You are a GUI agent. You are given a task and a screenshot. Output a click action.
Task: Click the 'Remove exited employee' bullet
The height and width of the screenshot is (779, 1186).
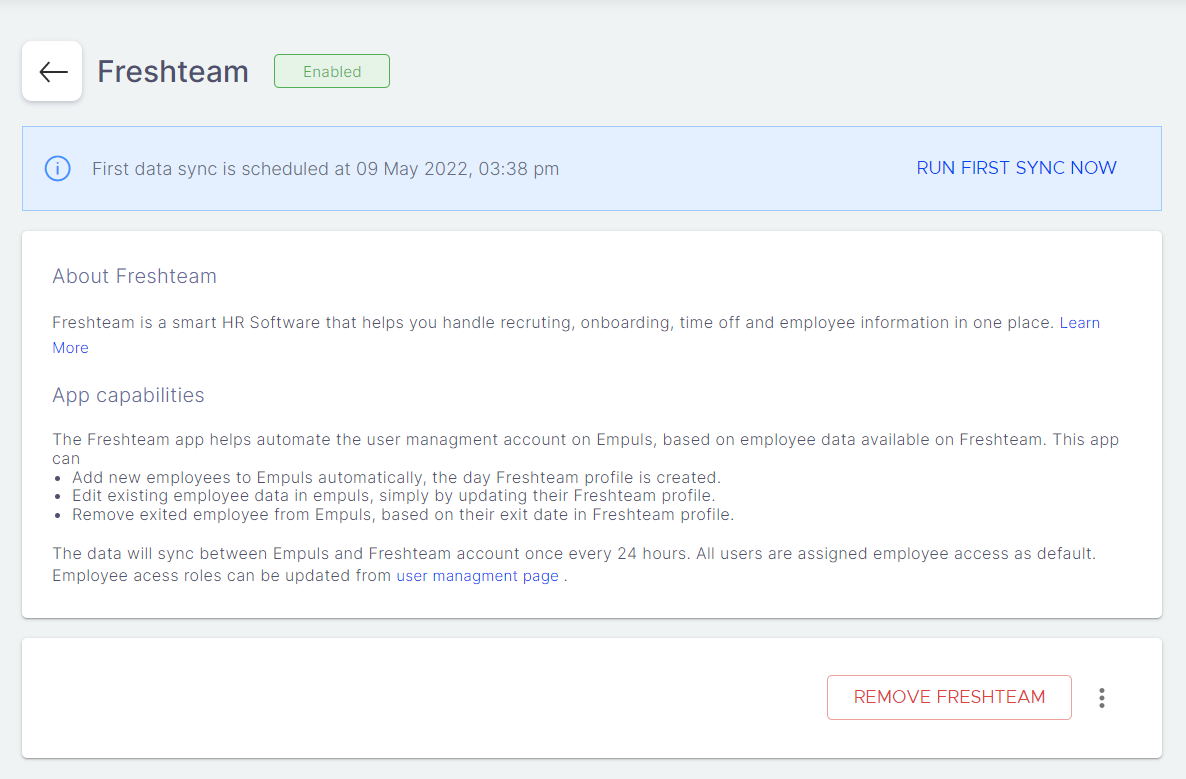pyautogui.click(x=403, y=514)
